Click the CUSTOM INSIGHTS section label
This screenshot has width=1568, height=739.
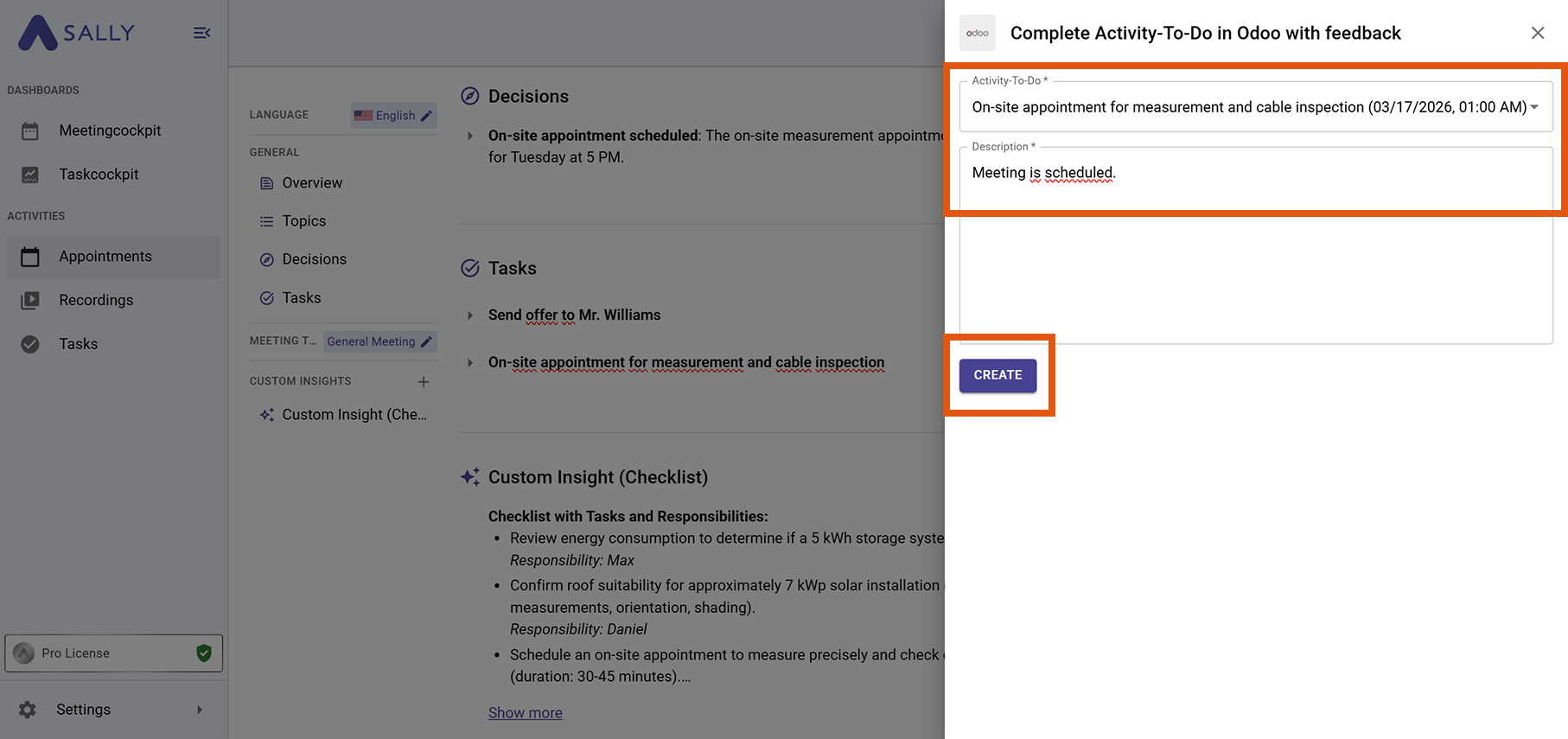(301, 381)
